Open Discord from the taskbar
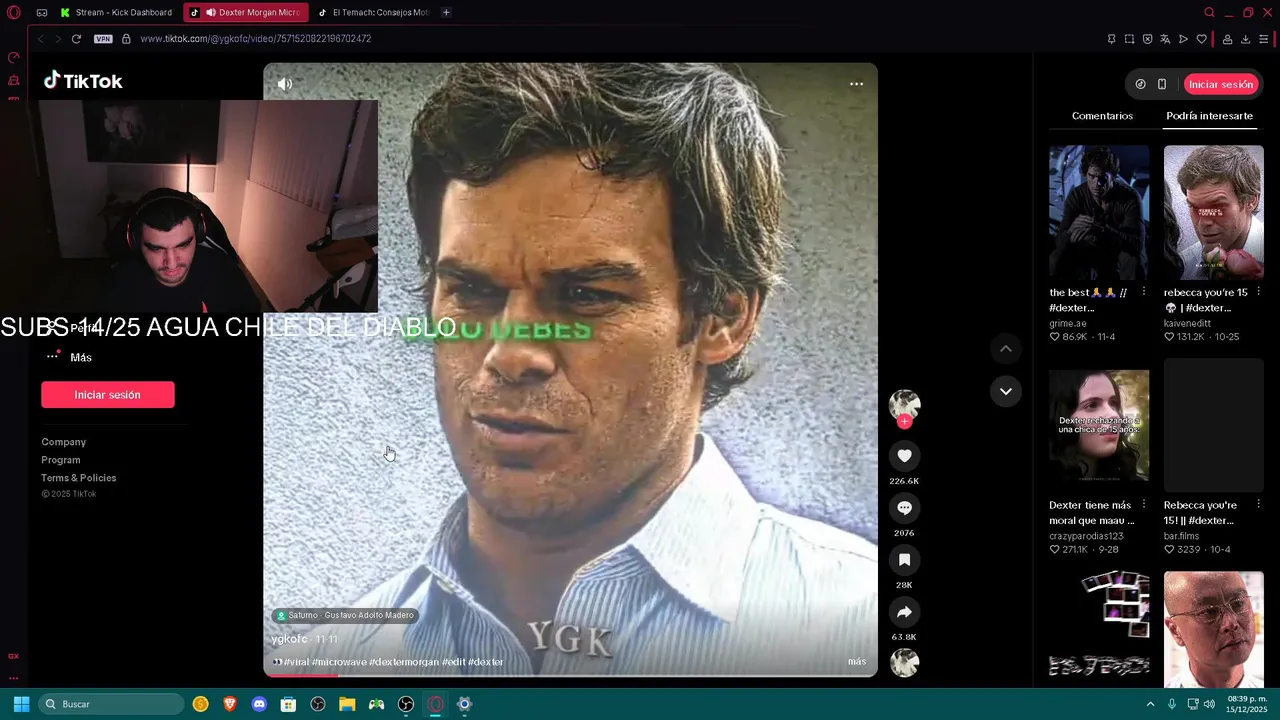The image size is (1280, 720). (259, 704)
